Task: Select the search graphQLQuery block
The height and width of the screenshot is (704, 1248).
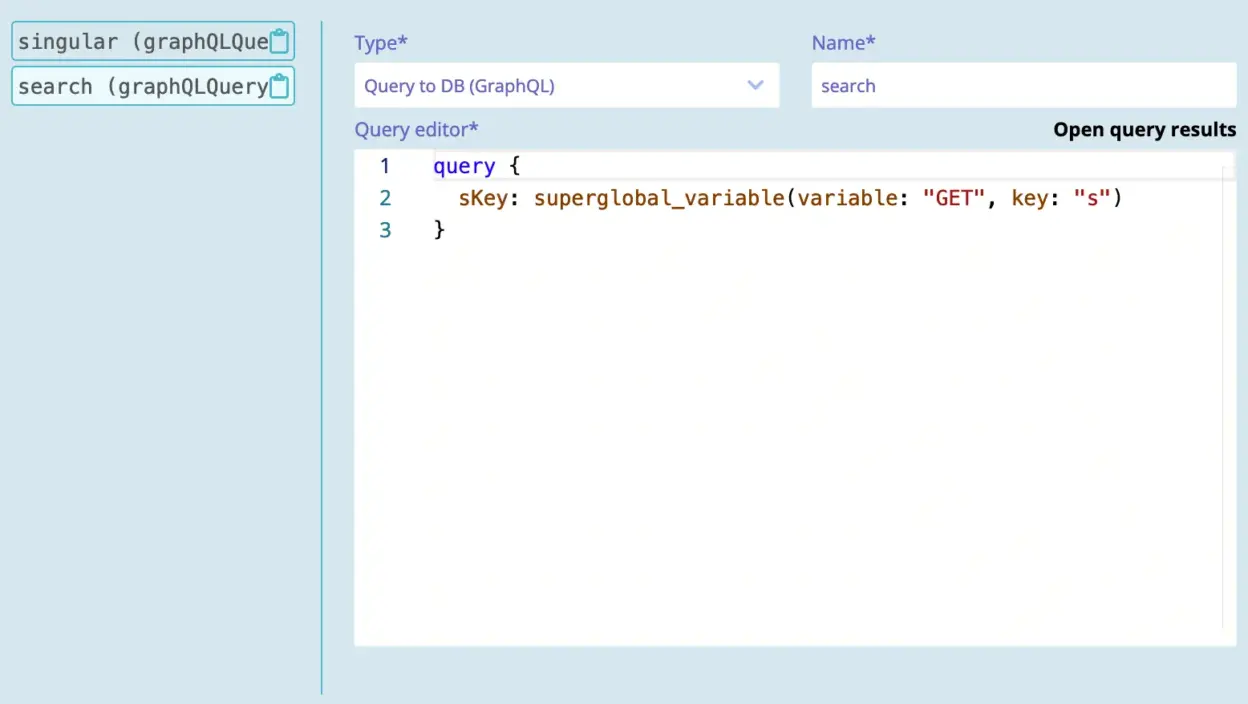Action: [142, 87]
